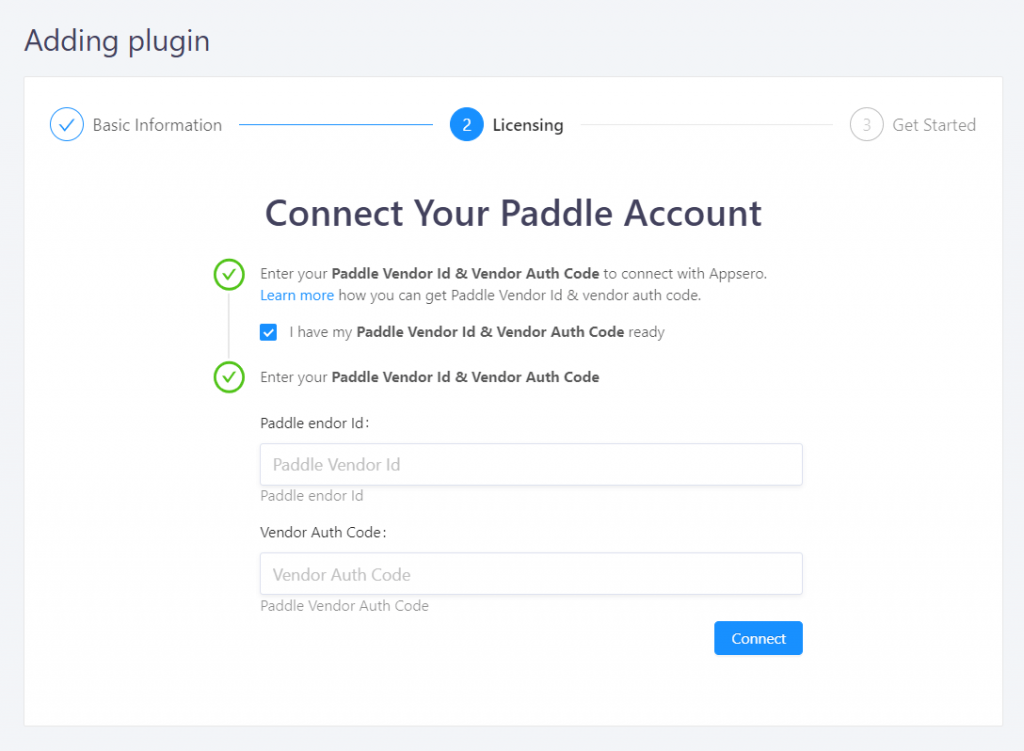Click the progress line between Basic Information and Licensing
Viewport: 1024px width, 751px height.
[x=336, y=124]
